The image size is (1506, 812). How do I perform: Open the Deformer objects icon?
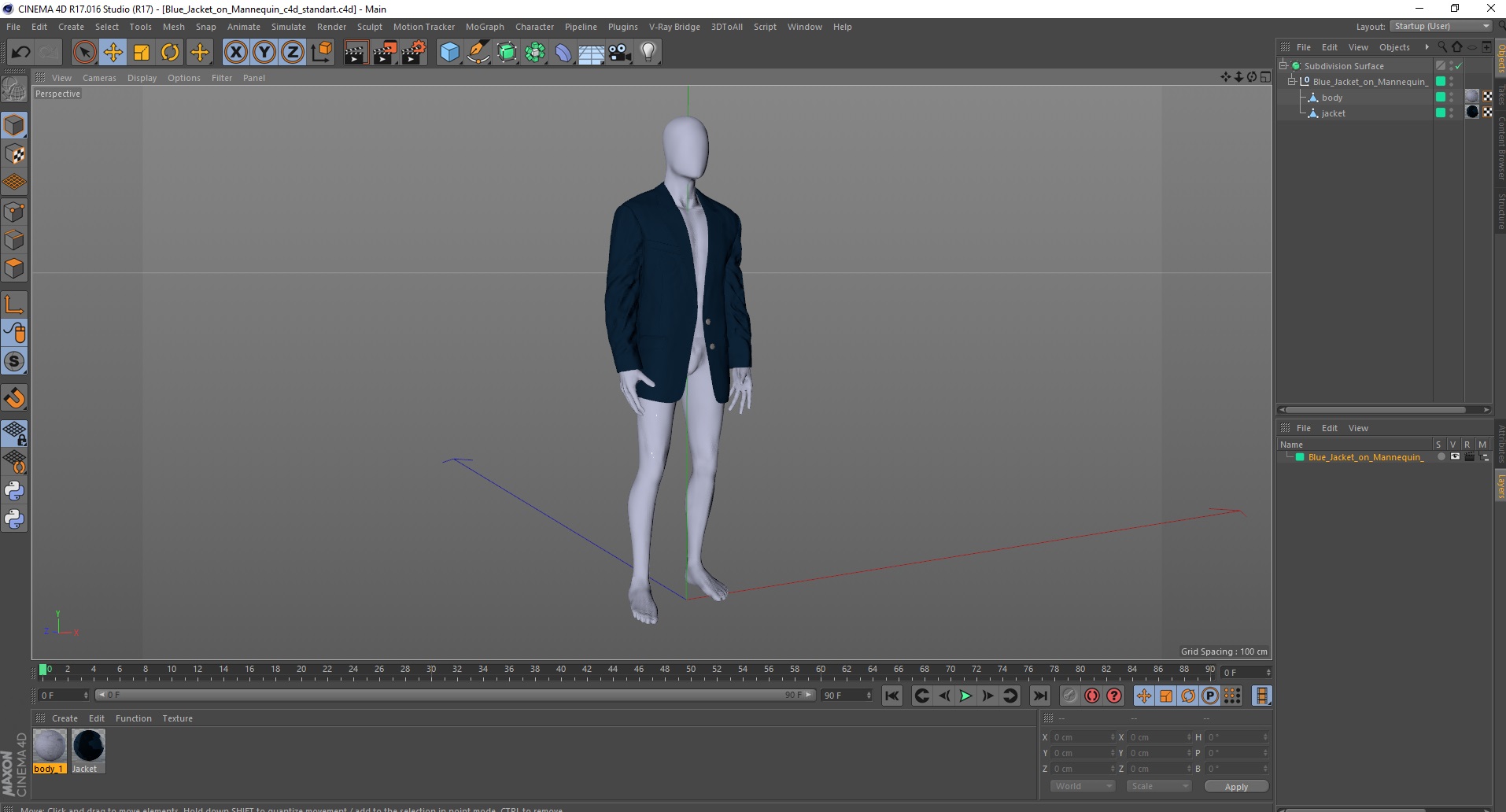tap(563, 53)
